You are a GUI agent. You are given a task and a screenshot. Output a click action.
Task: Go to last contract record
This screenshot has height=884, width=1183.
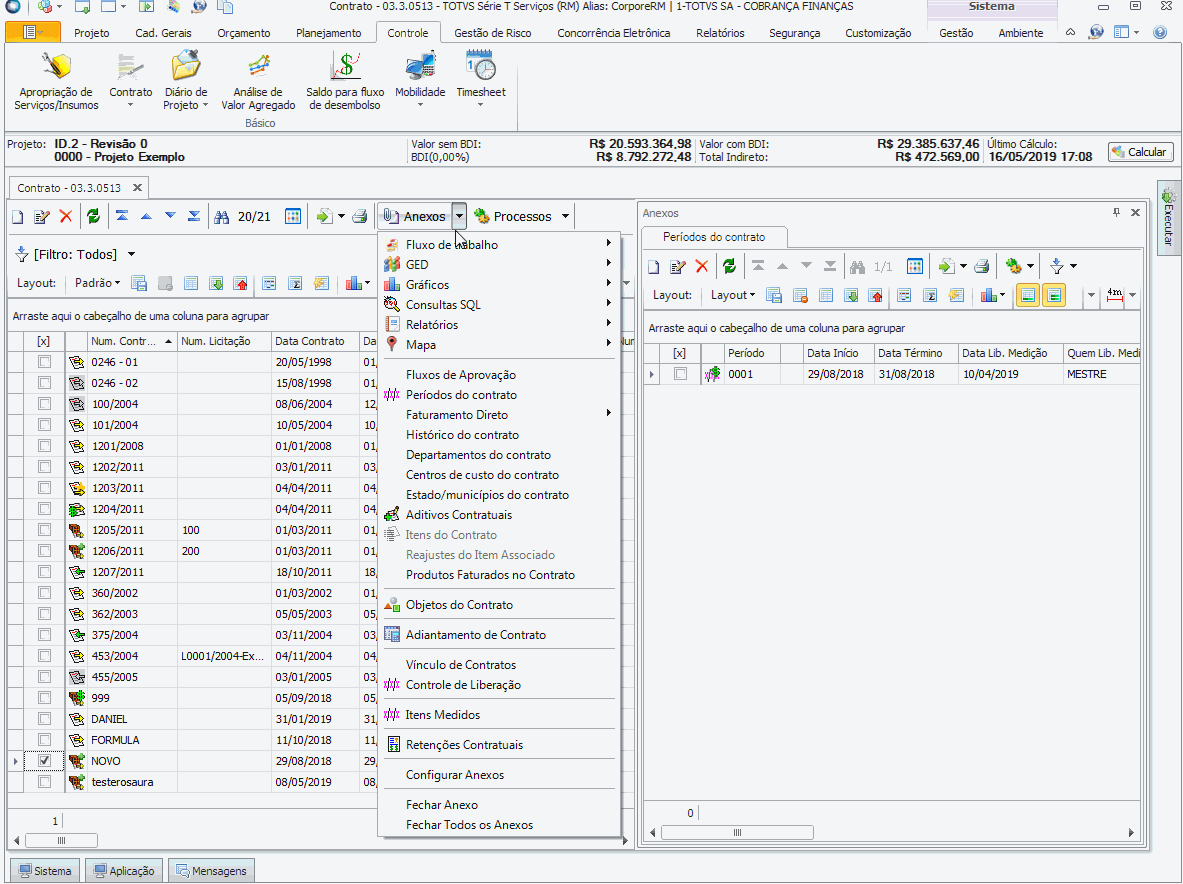pos(194,217)
